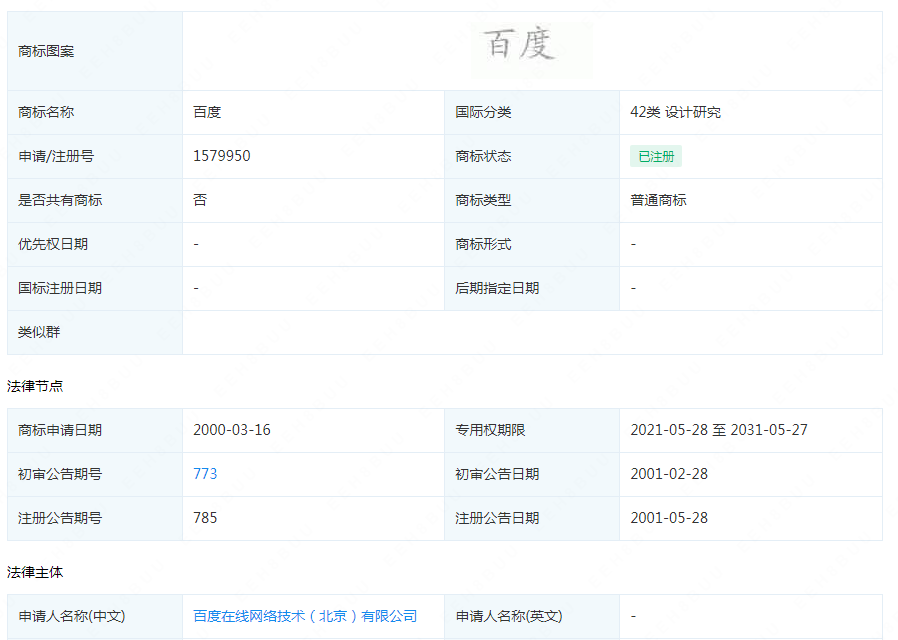The width and height of the screenshot is (898, 640).
Task: Click the 注册公告日期 label cell
Action: click(x=532, y=519)
